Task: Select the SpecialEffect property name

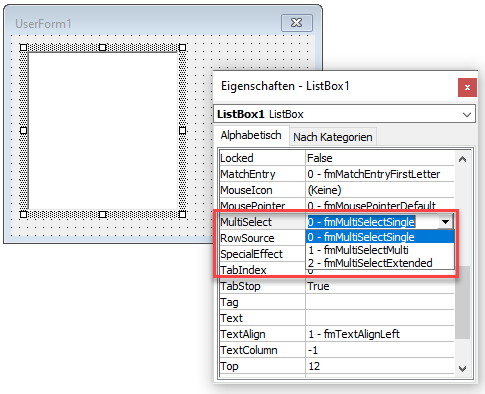Action: pos(251,254)
